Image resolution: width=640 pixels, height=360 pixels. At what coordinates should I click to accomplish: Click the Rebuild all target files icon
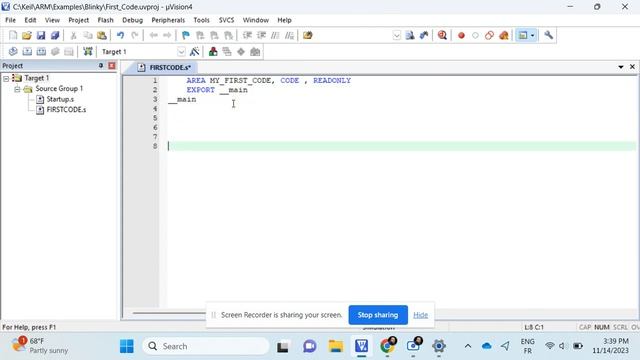point(41,52)
